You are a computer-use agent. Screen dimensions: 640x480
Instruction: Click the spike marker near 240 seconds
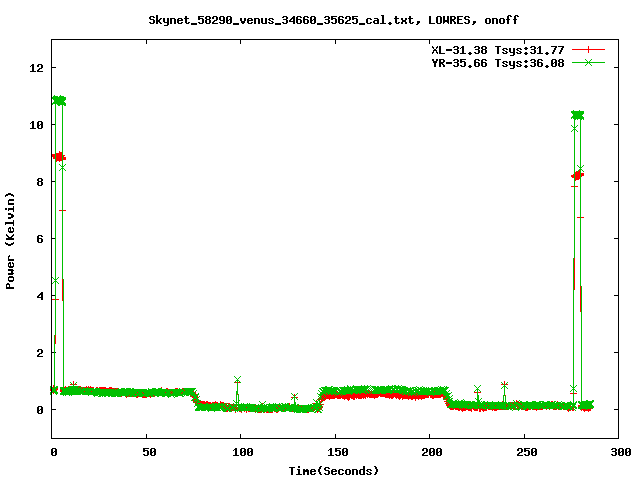[504, 384]
